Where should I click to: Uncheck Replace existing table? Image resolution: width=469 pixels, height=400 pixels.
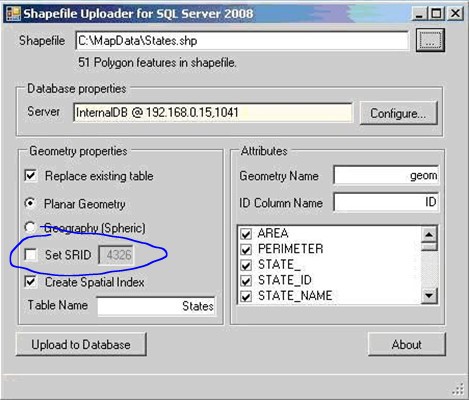pyautogui.click(x=31, y=176)
